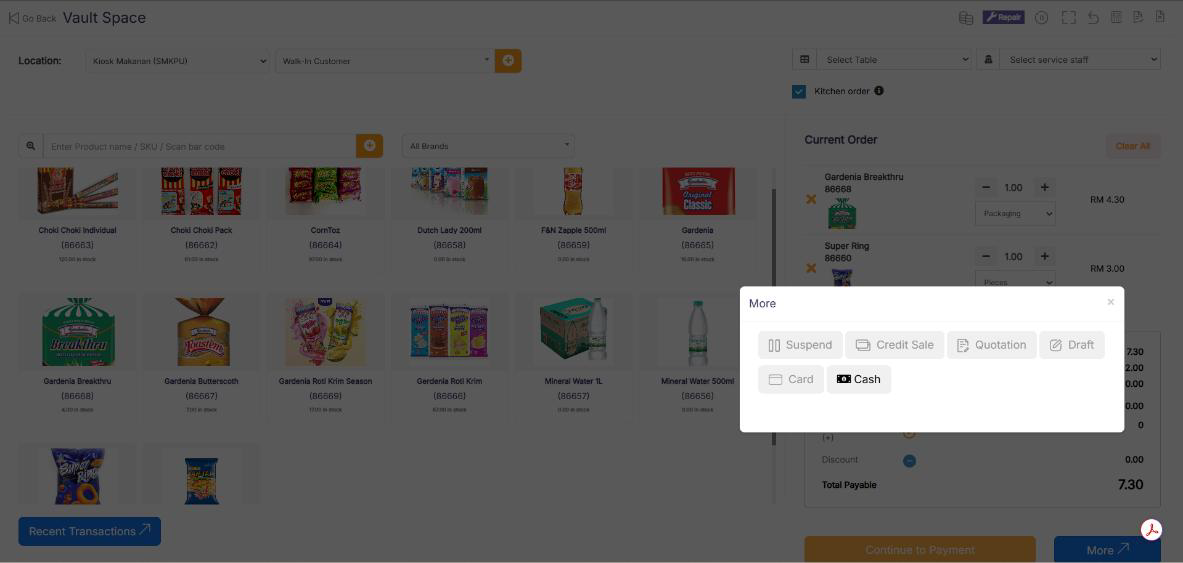Pick Card payment option

(x=791, y=380)
